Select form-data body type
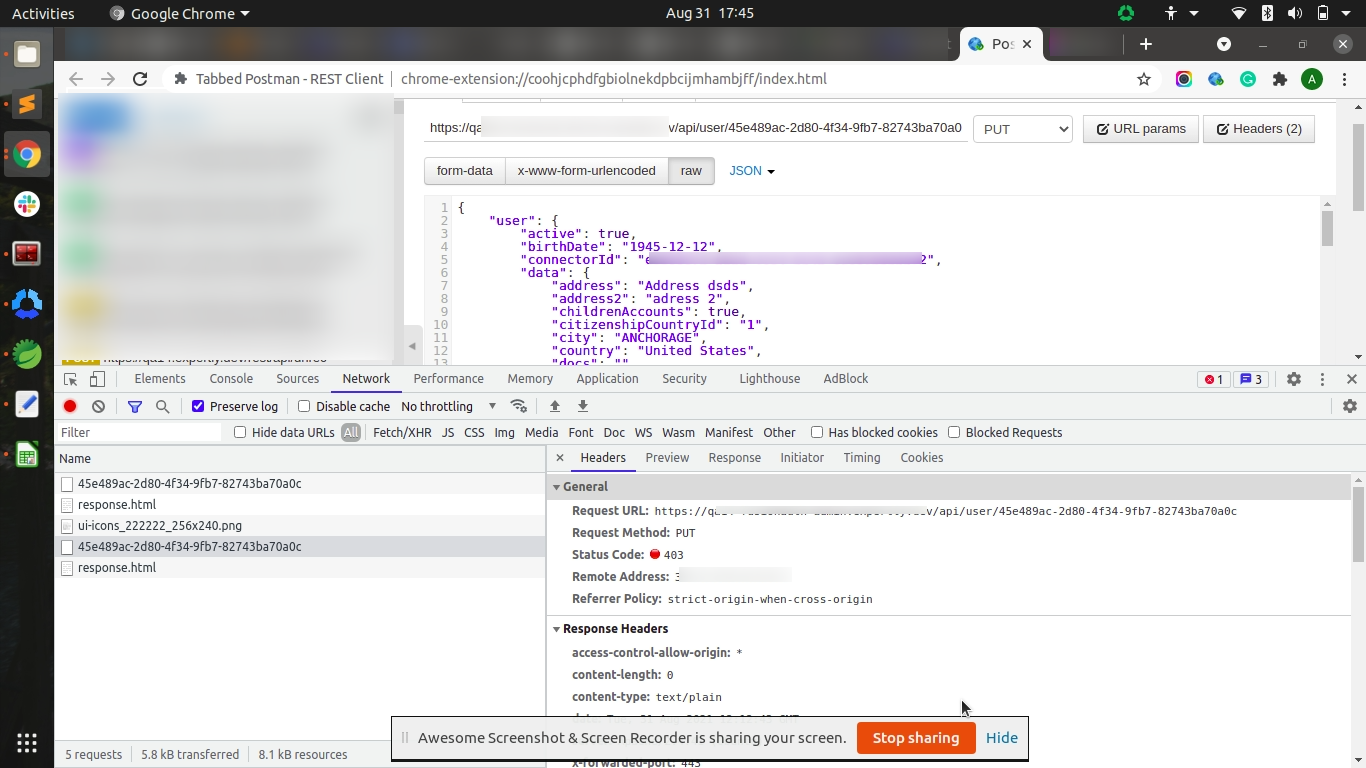1366x768 pixels. [x=465, y=171]
